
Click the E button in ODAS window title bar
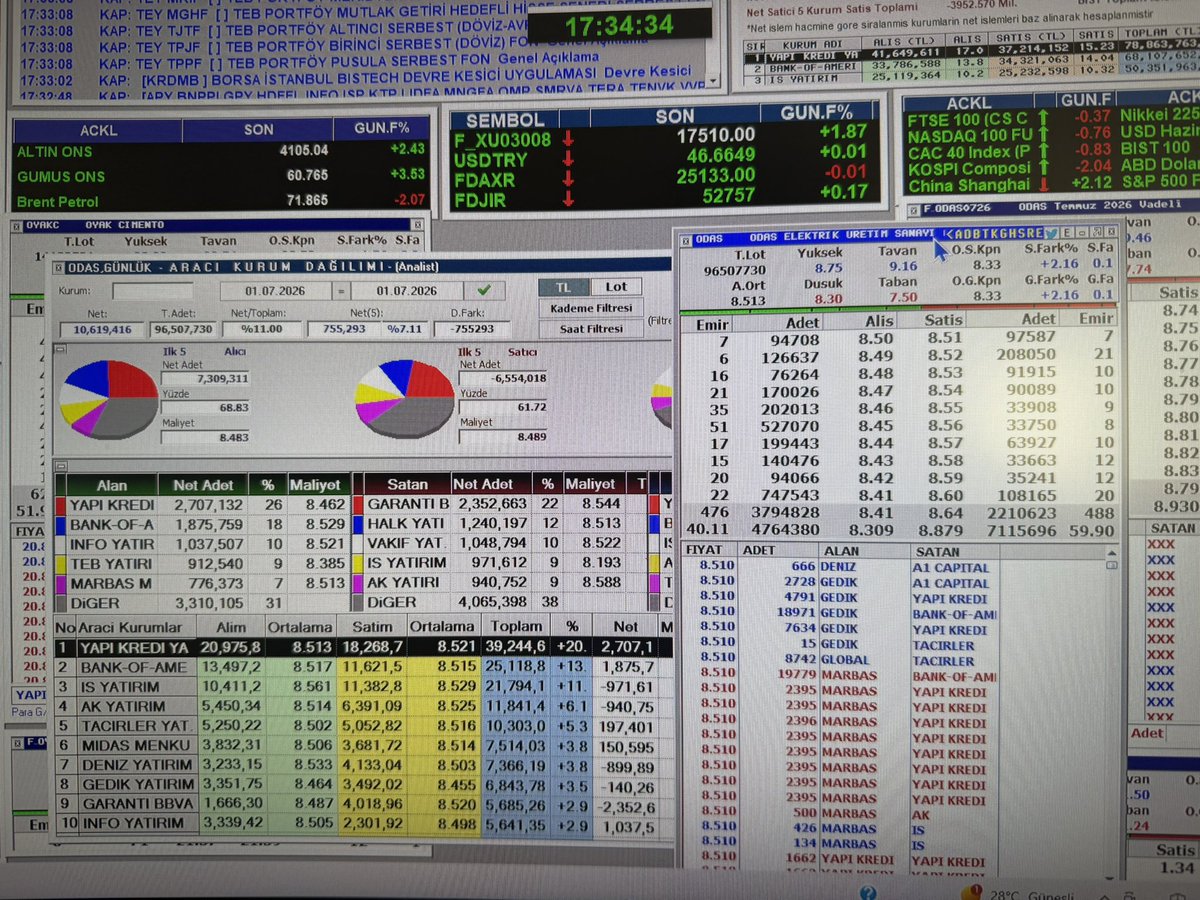coord(1066,233)
